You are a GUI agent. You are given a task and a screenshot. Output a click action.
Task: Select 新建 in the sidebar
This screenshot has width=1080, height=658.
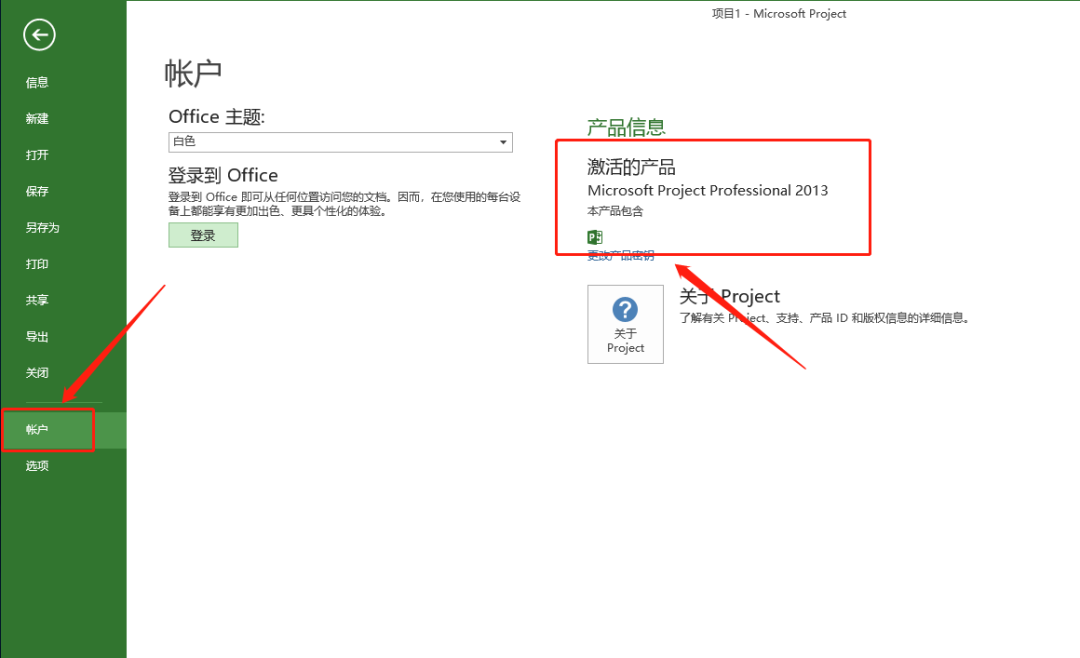tap(37, 119)
